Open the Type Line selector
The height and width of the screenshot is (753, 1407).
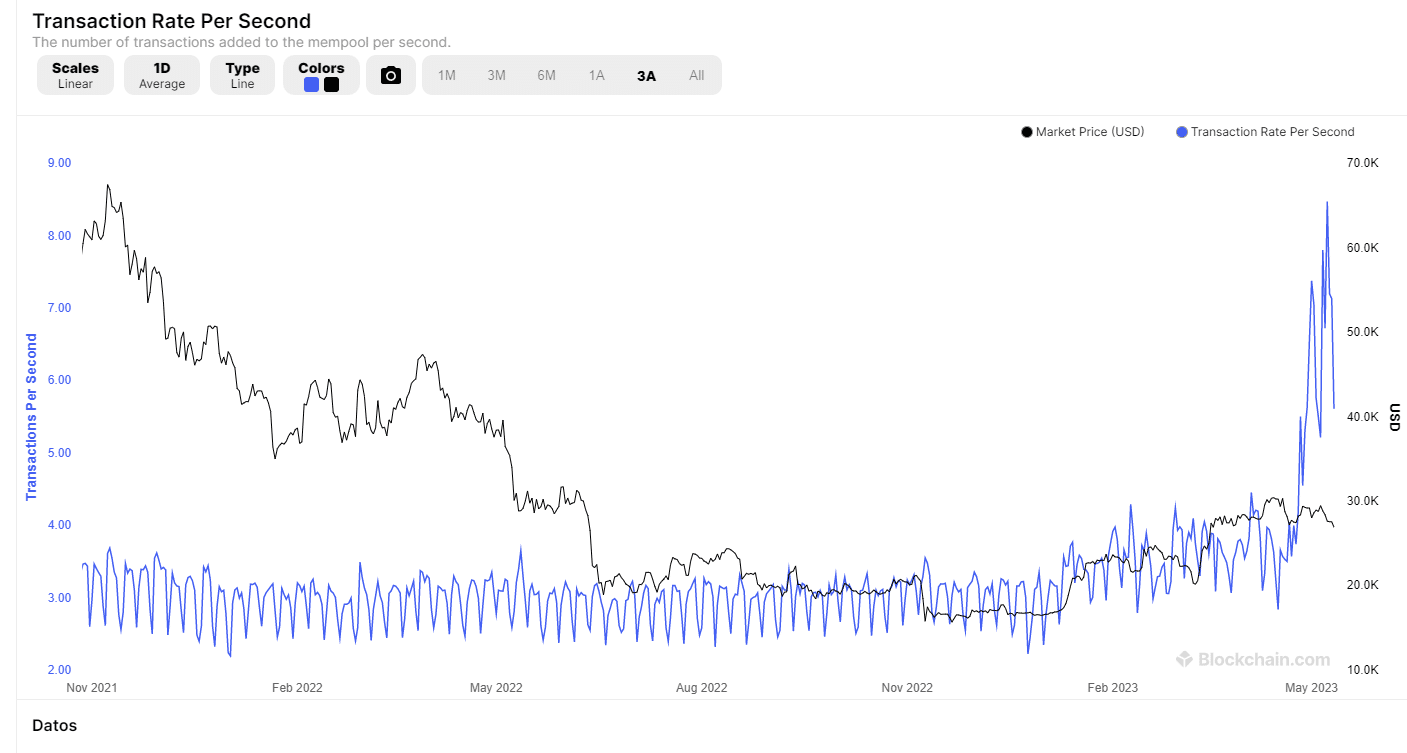242,75
